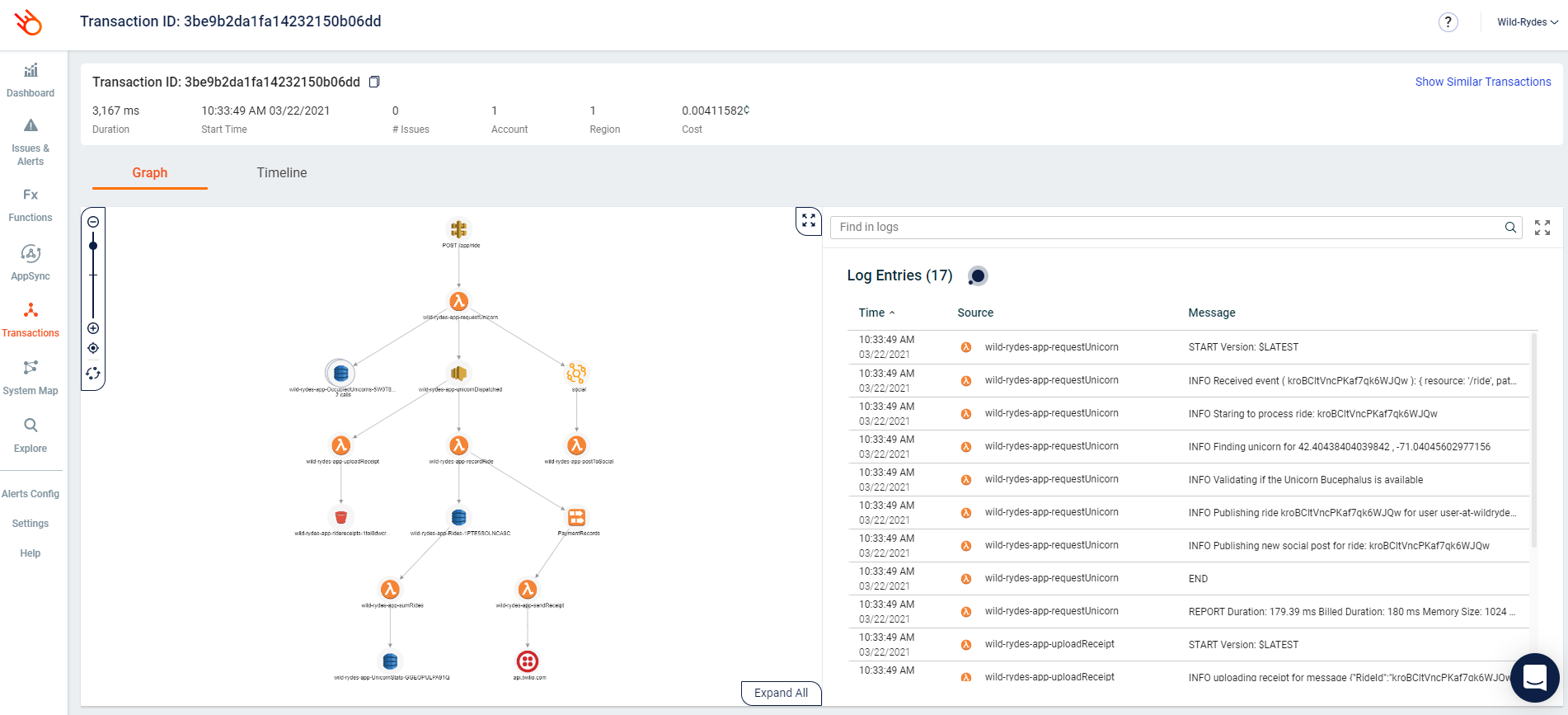Open the INFO Finding unicorn log entry
The height and width of the screenshot is (715, 1568).
1188,447
